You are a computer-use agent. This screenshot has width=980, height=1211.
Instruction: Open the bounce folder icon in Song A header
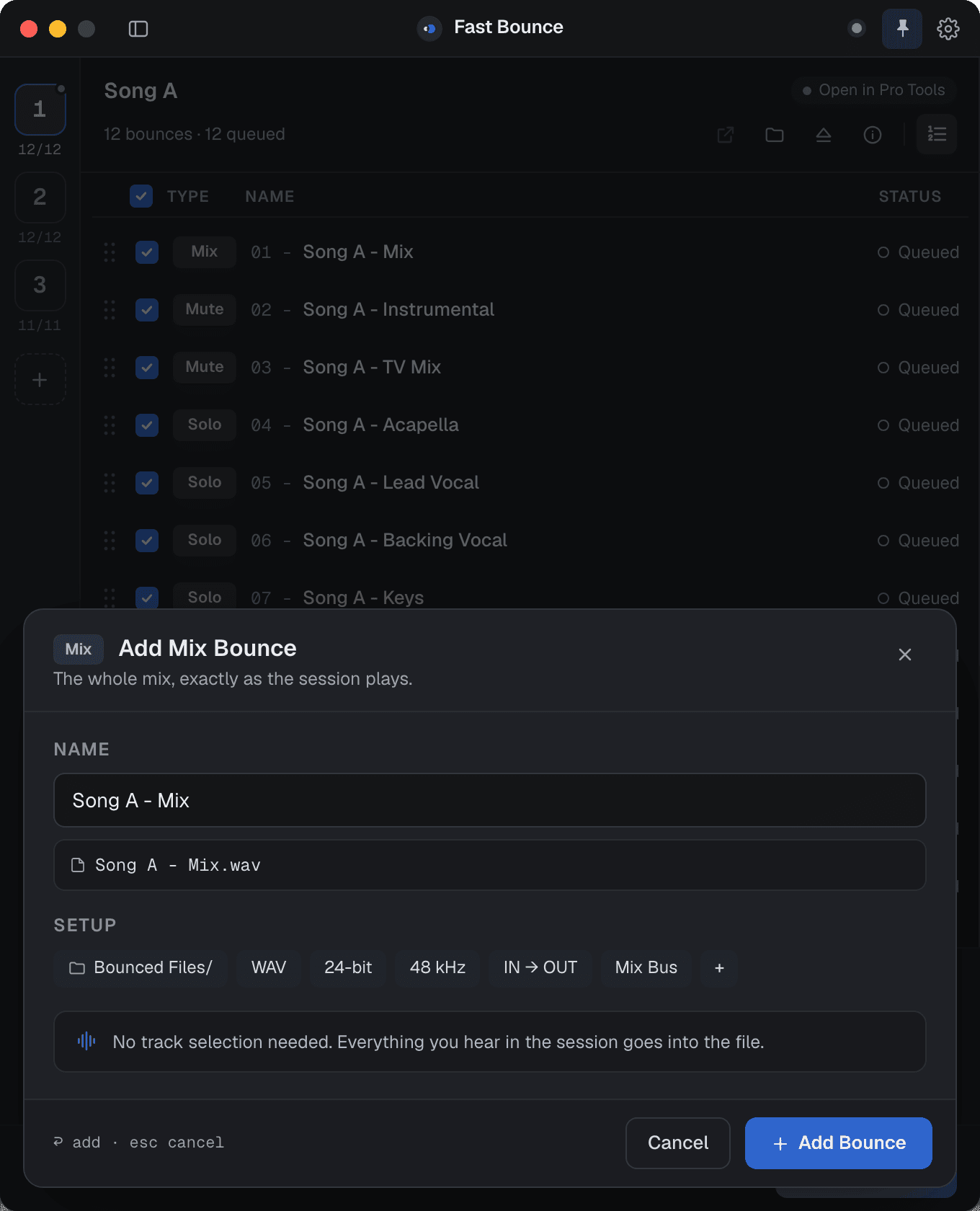pyautogui.click(x=775, y=135)
